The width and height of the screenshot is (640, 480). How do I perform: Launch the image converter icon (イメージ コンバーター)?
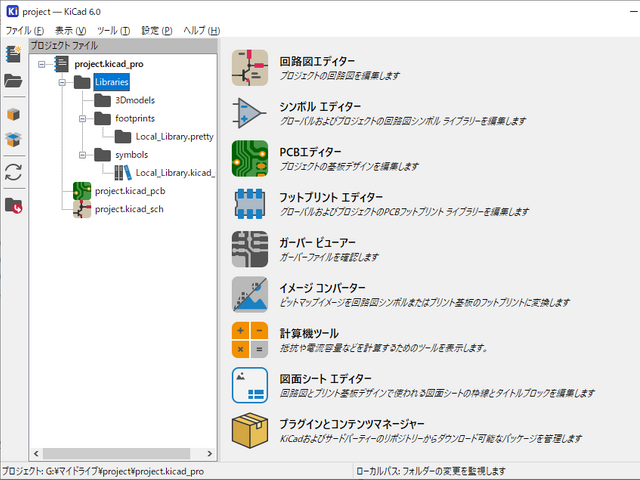[250, 294]
